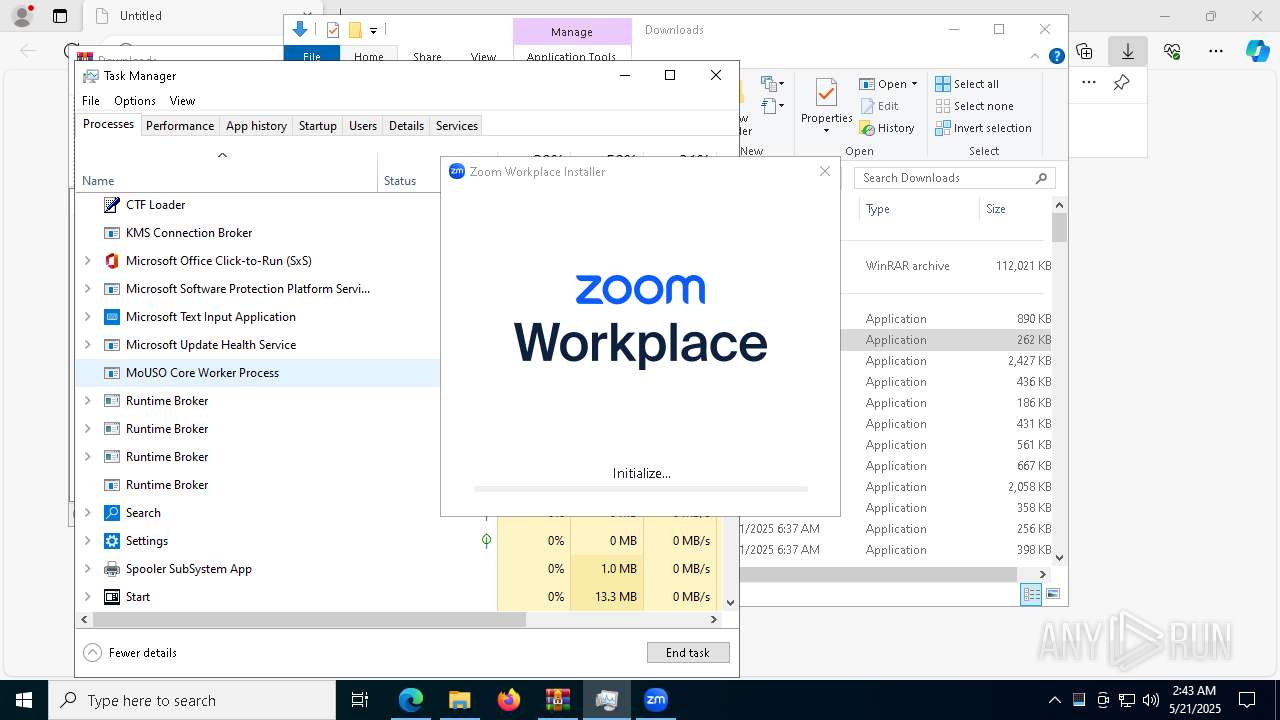
Task: Switch Explorer to large icons view
Action: pyautogui.click(x=1052, y=594)
